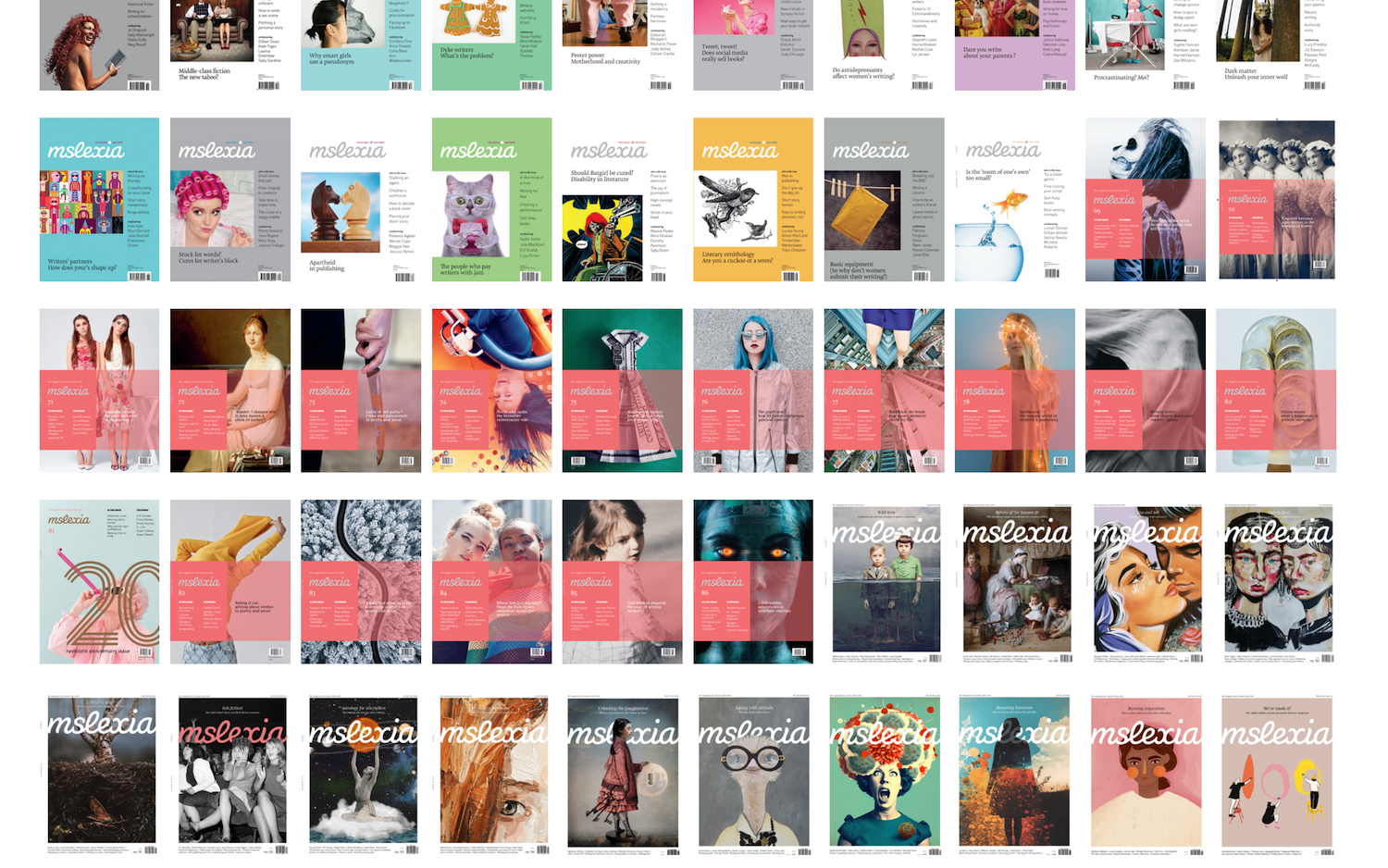This screenshot has width=1388, height=868.
Task: Select the 'Literary ornithology' orange bird cover
Action: point(753,199)
